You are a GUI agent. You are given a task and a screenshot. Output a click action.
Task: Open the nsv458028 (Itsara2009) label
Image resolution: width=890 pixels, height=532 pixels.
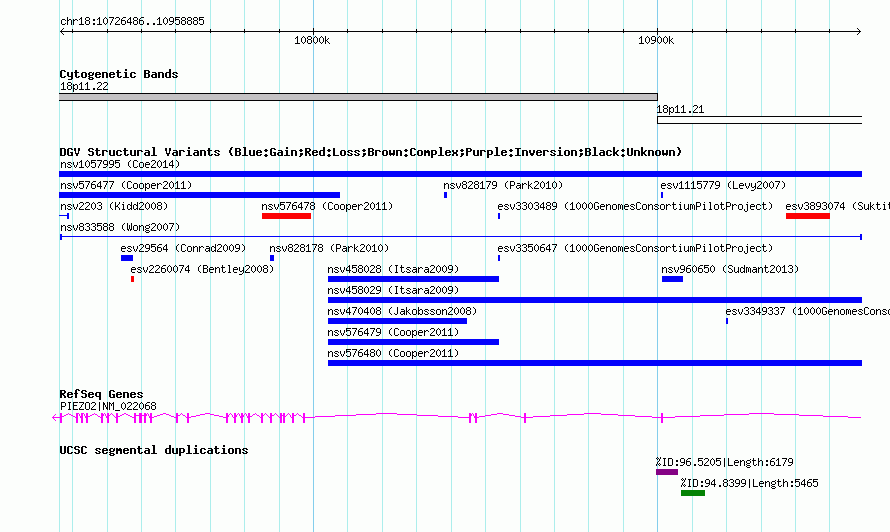pyautogui.click(x=393, y=269)
